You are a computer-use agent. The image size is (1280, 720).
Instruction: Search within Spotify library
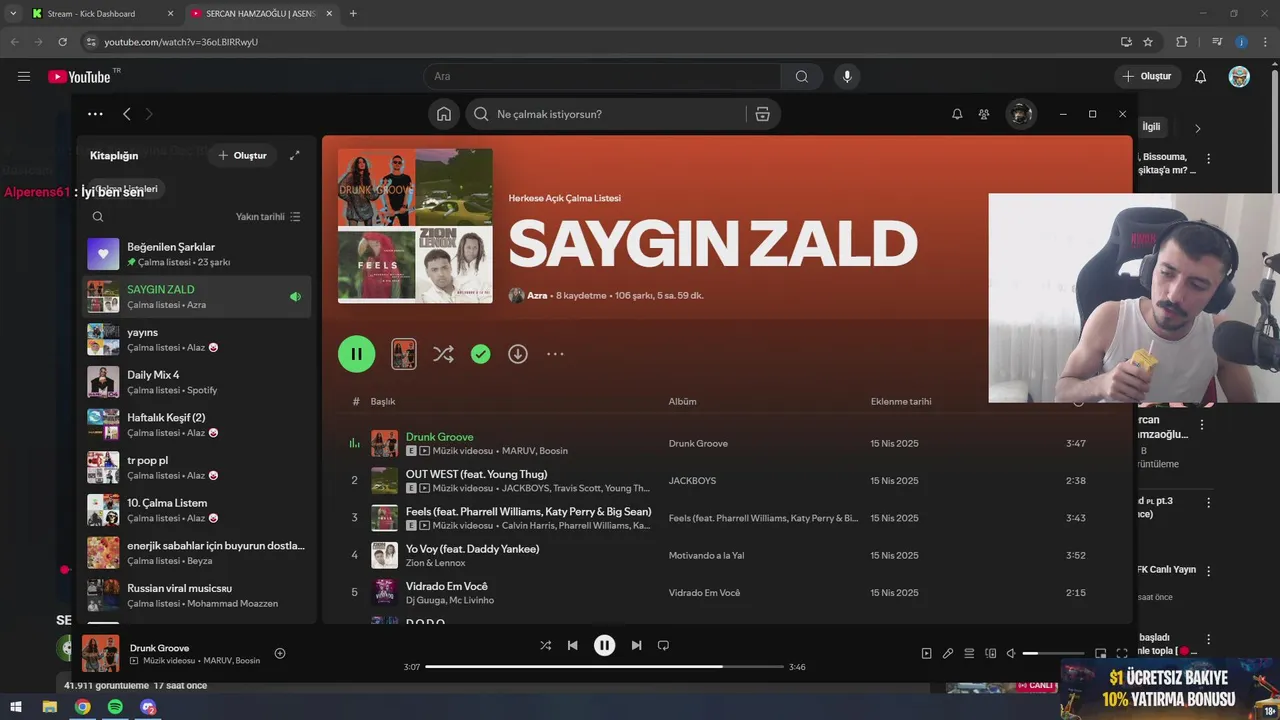click(98, 216)
